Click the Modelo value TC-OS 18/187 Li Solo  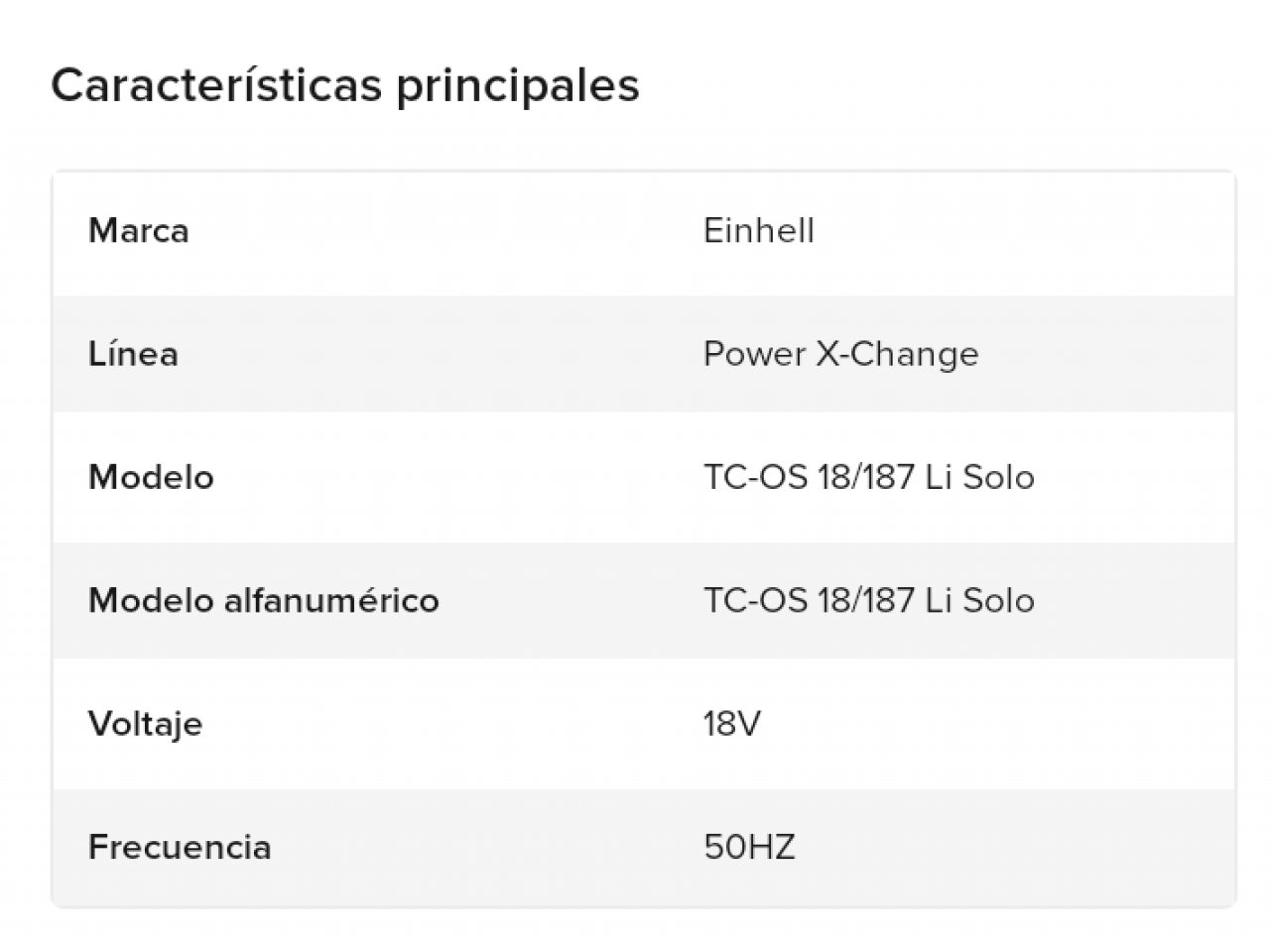869,477
